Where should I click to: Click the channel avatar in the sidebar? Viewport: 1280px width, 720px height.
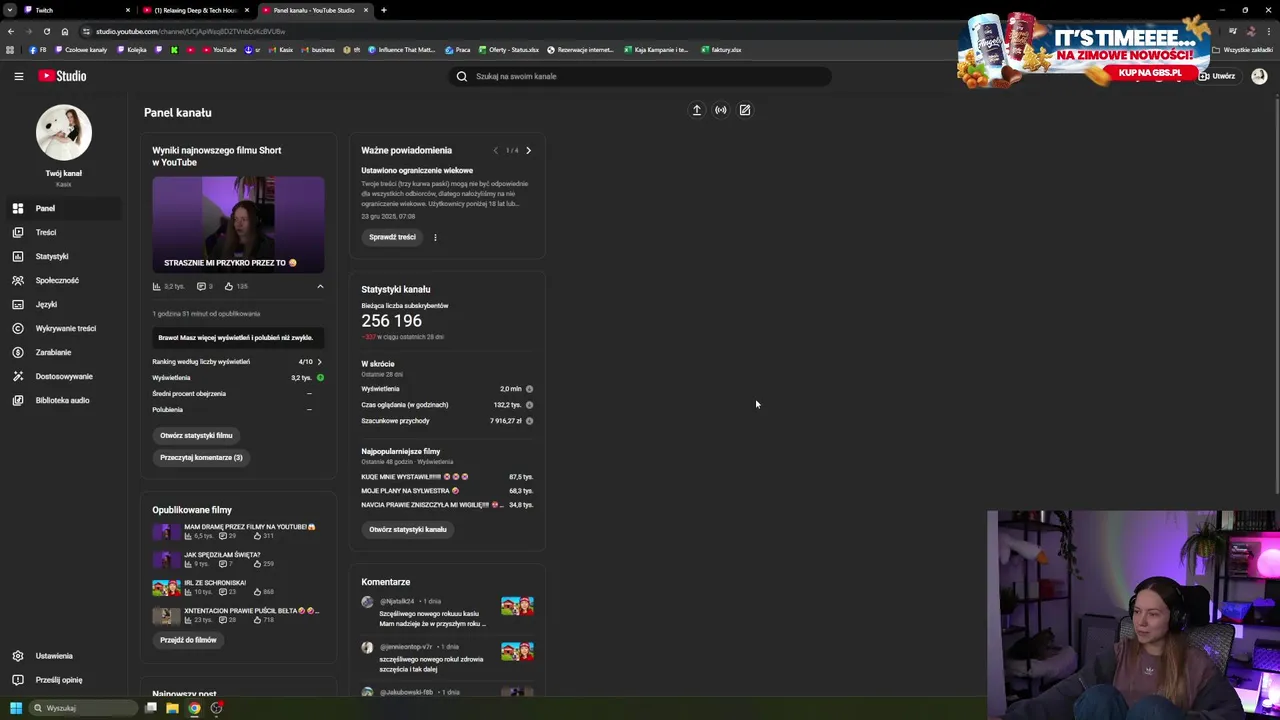[64, 132]
